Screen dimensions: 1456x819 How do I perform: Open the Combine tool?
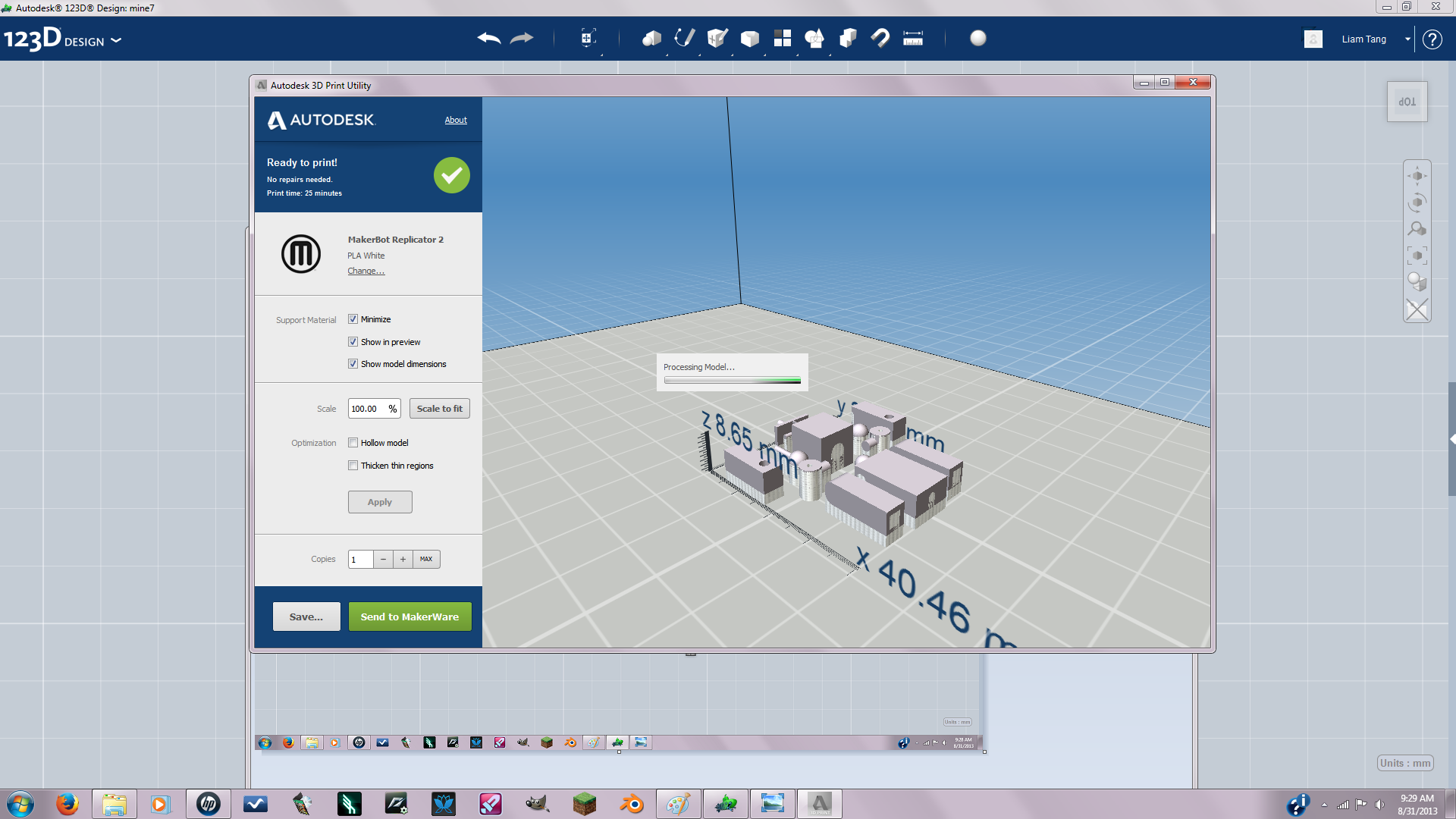(848, 38)
